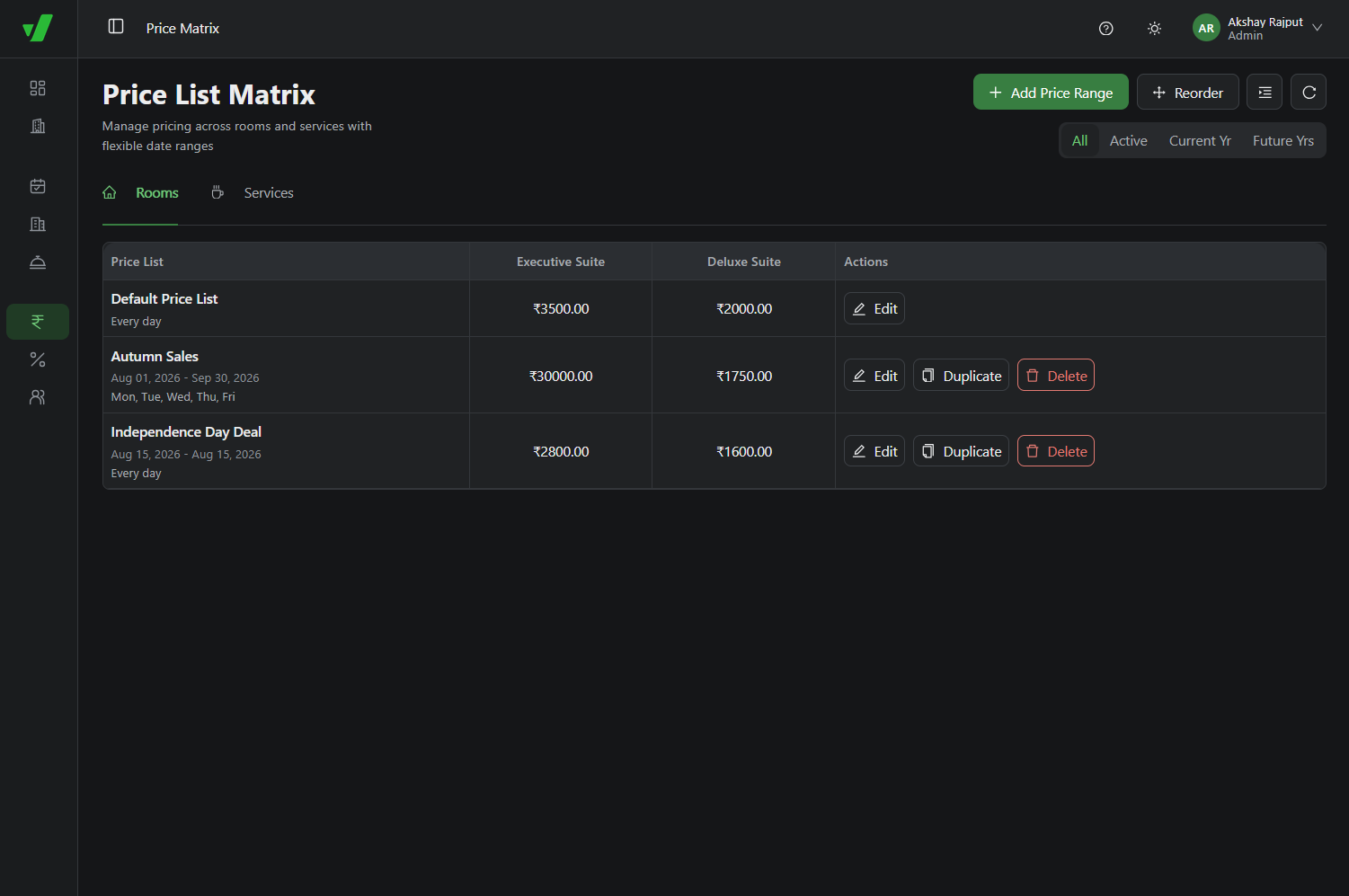Click the ₹1750.00 Deluxe Suite price

pos(744,377)
